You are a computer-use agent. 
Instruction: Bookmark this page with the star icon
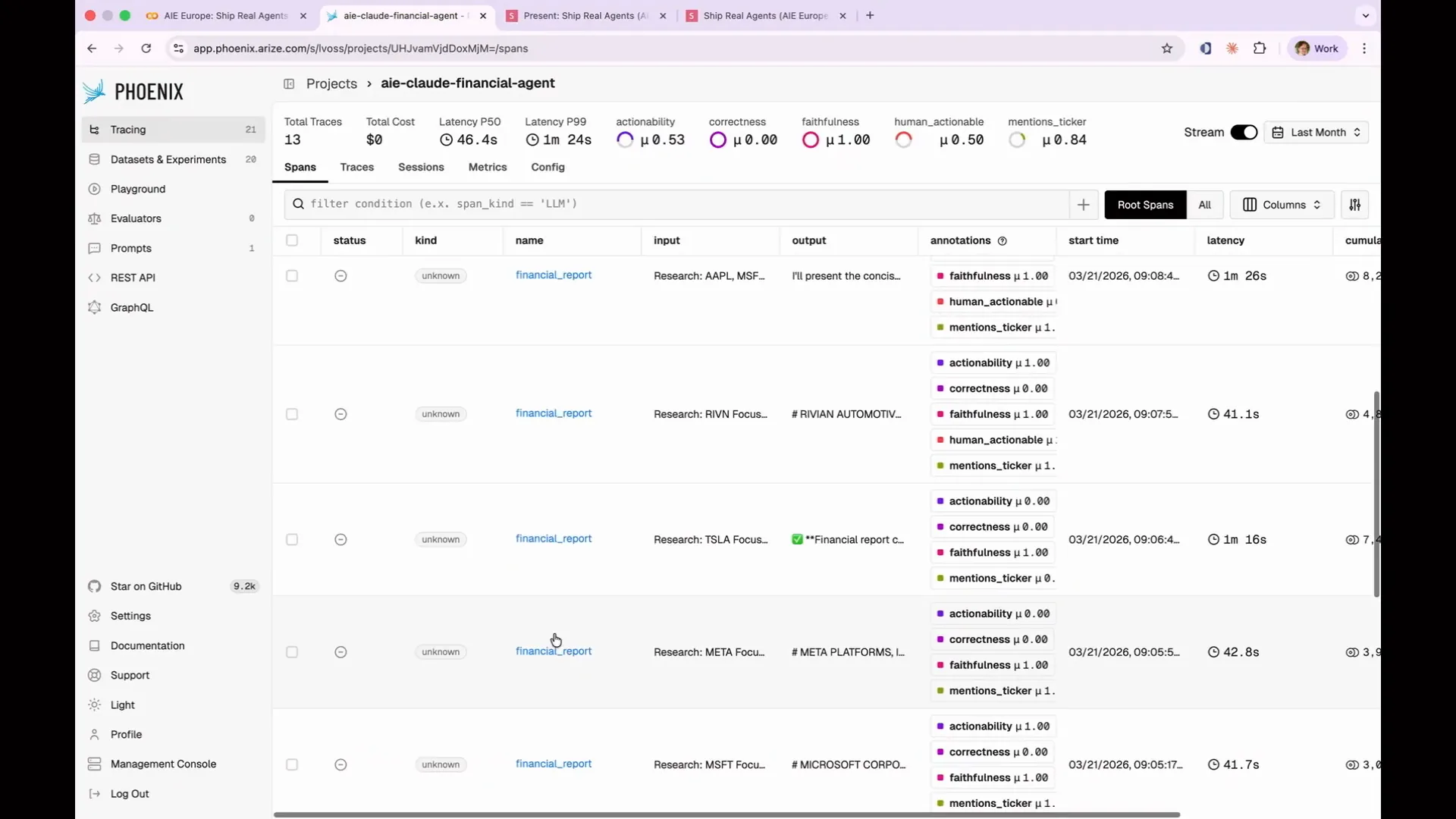(1166, 49)
